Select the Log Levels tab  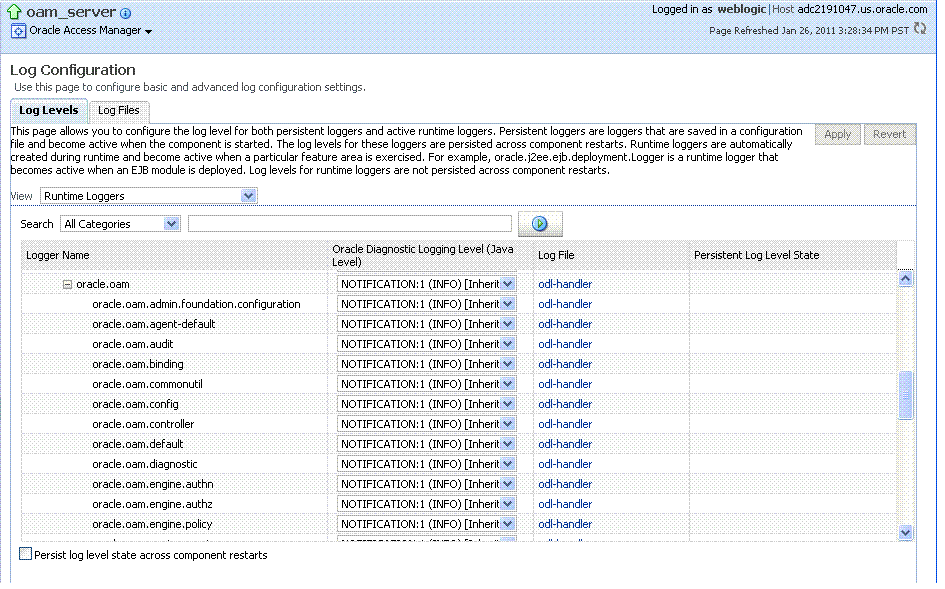48,110
